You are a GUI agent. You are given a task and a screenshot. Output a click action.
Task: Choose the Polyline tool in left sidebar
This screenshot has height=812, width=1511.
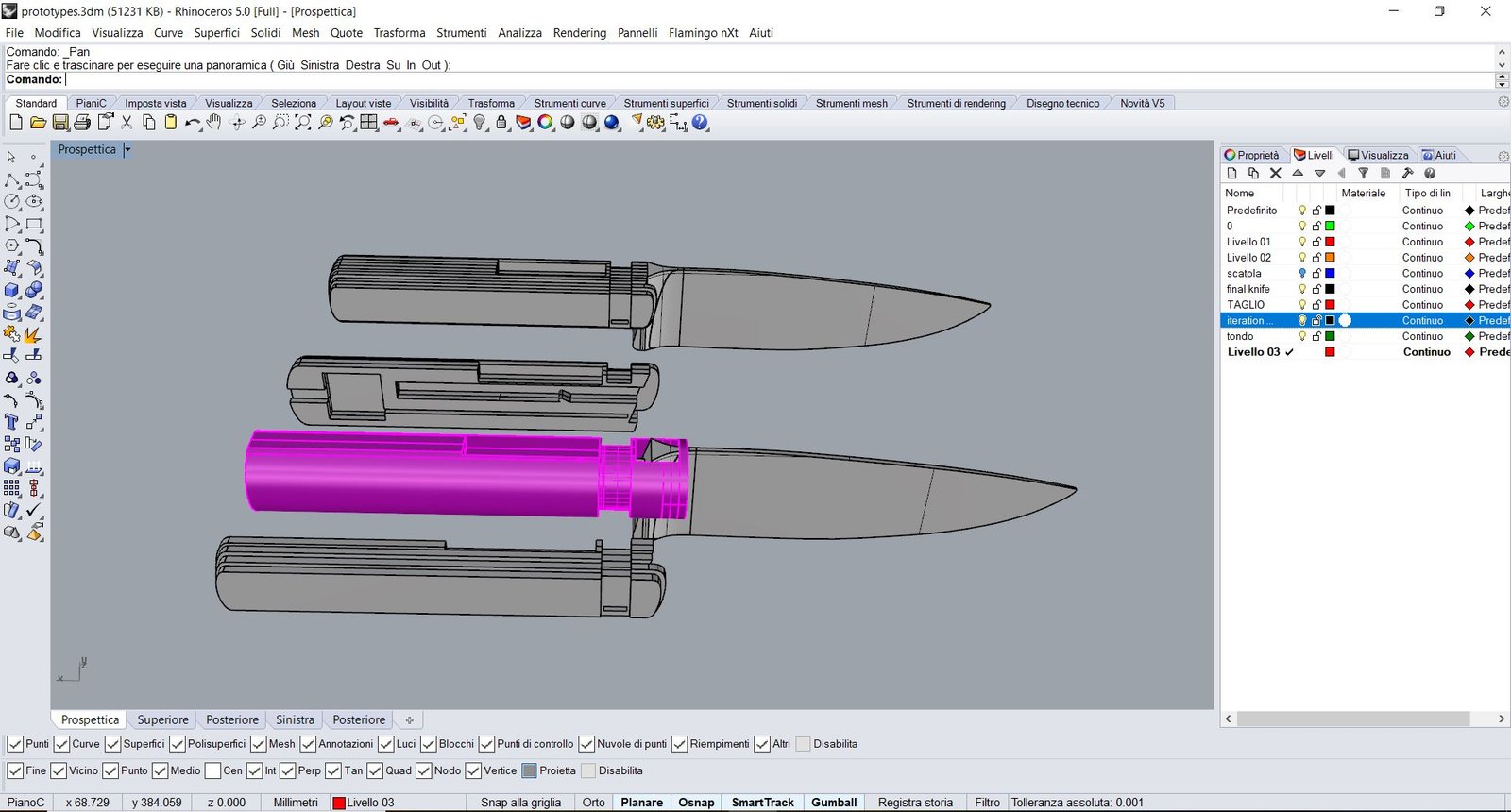pos(12,179)
